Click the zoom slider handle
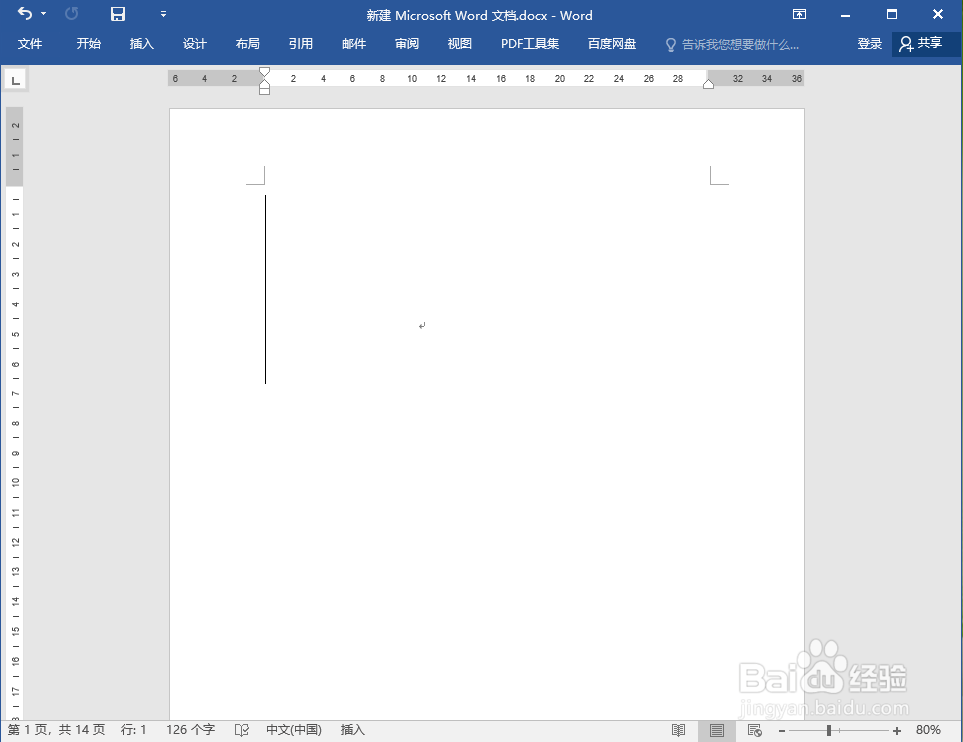This screenshot has height=742, width=963. 829,730
